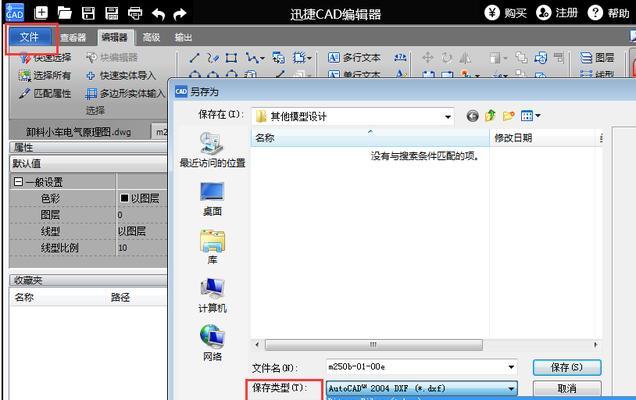
Task: Select 桌面 desktop location
Action: [212, 199]
